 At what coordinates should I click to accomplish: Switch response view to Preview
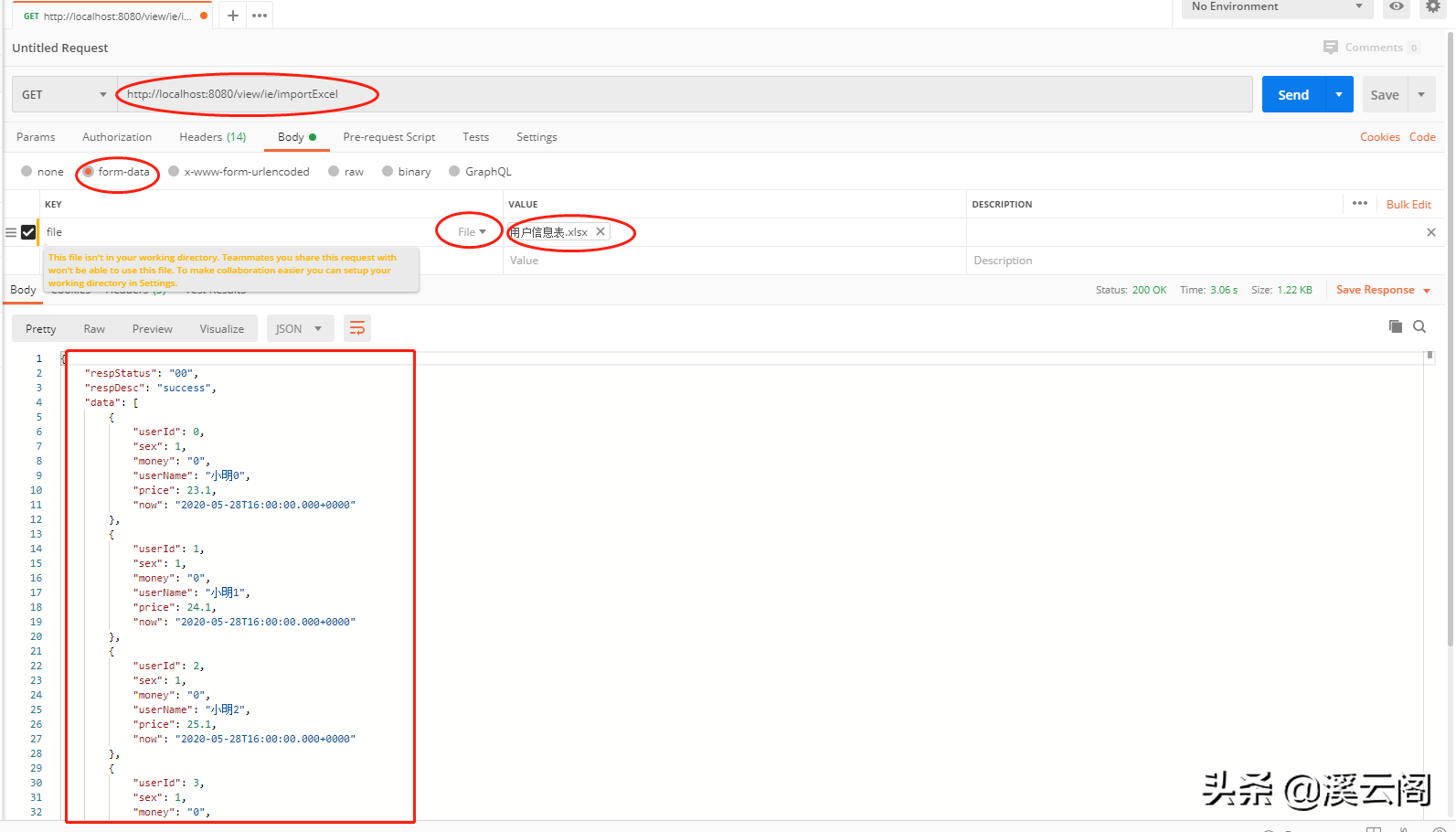point(153,329)
